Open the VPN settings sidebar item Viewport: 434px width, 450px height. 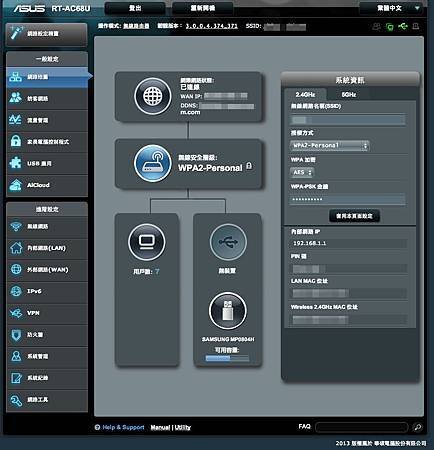[x=47, y=313]
